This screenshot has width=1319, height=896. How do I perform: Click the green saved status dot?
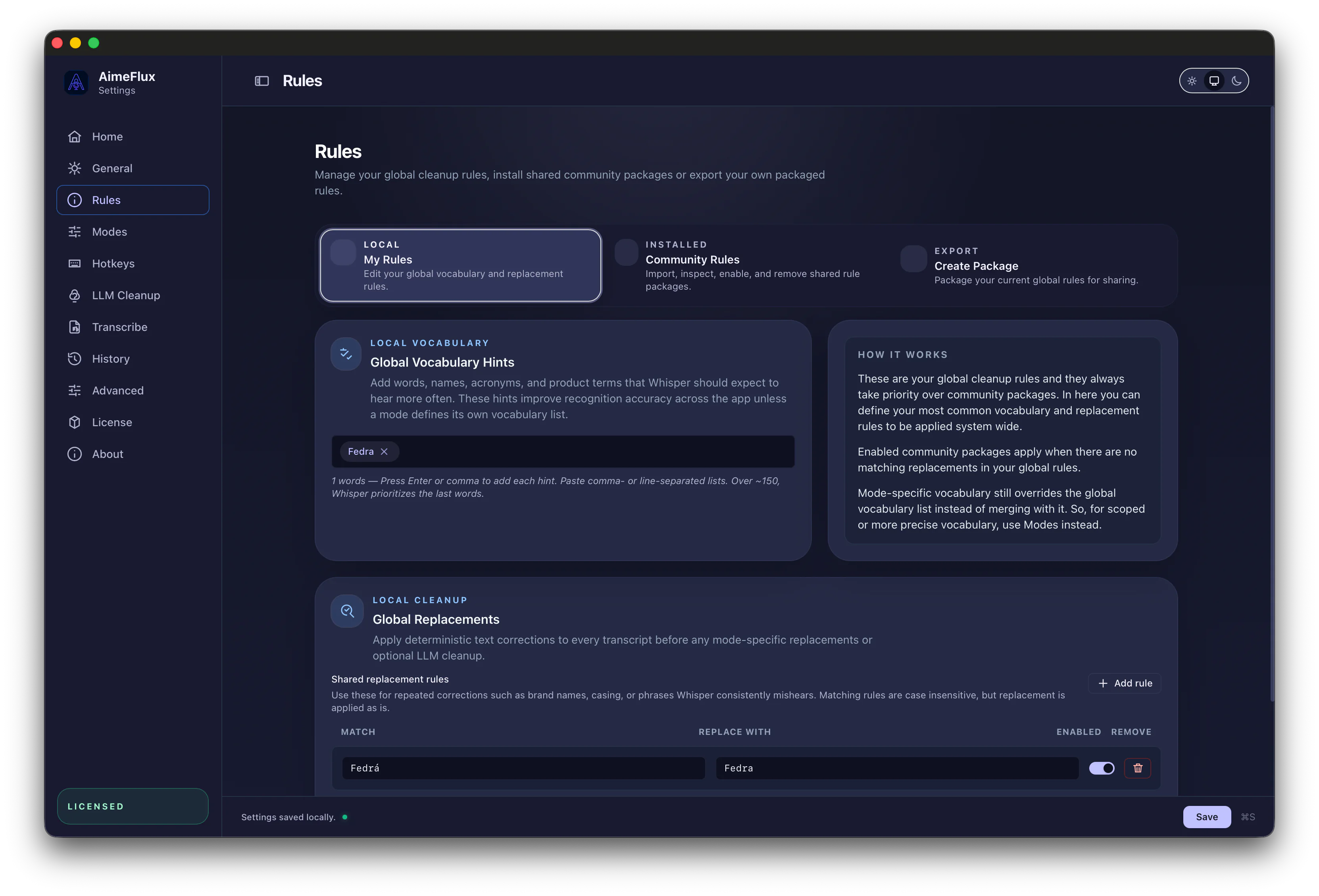coord(344,817)
